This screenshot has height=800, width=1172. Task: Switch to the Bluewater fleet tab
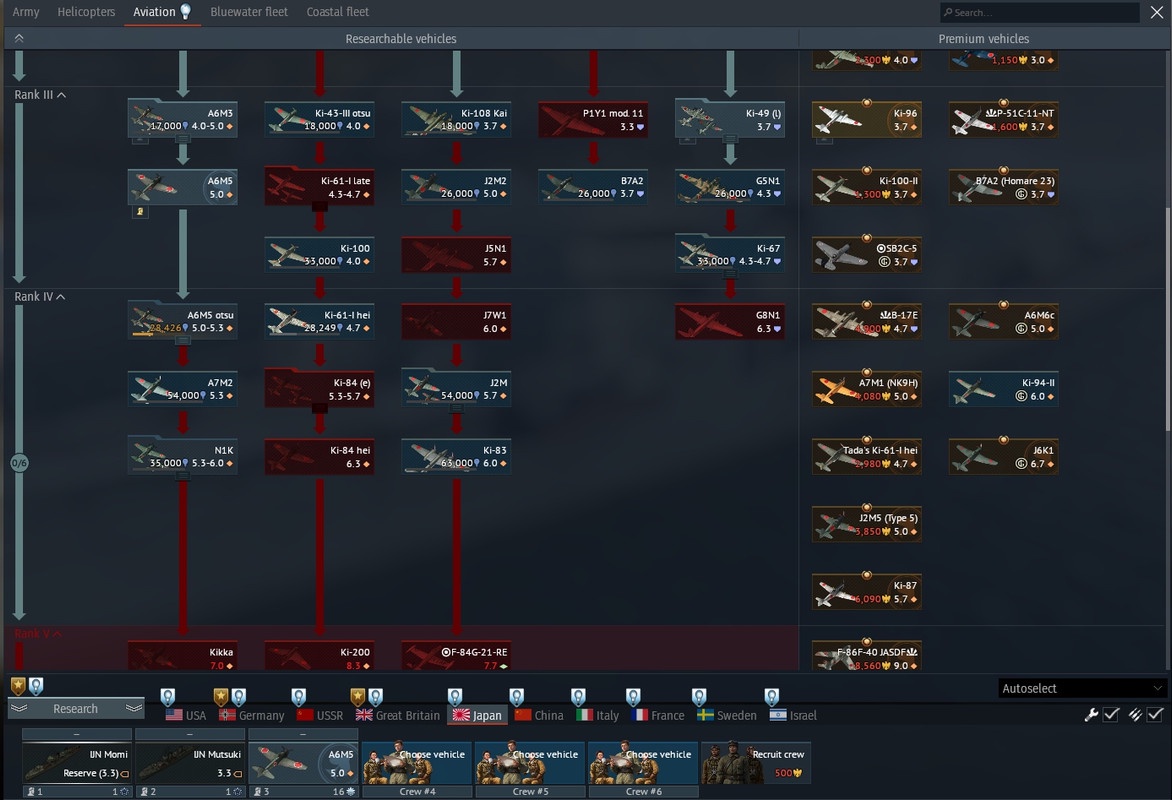249,12
